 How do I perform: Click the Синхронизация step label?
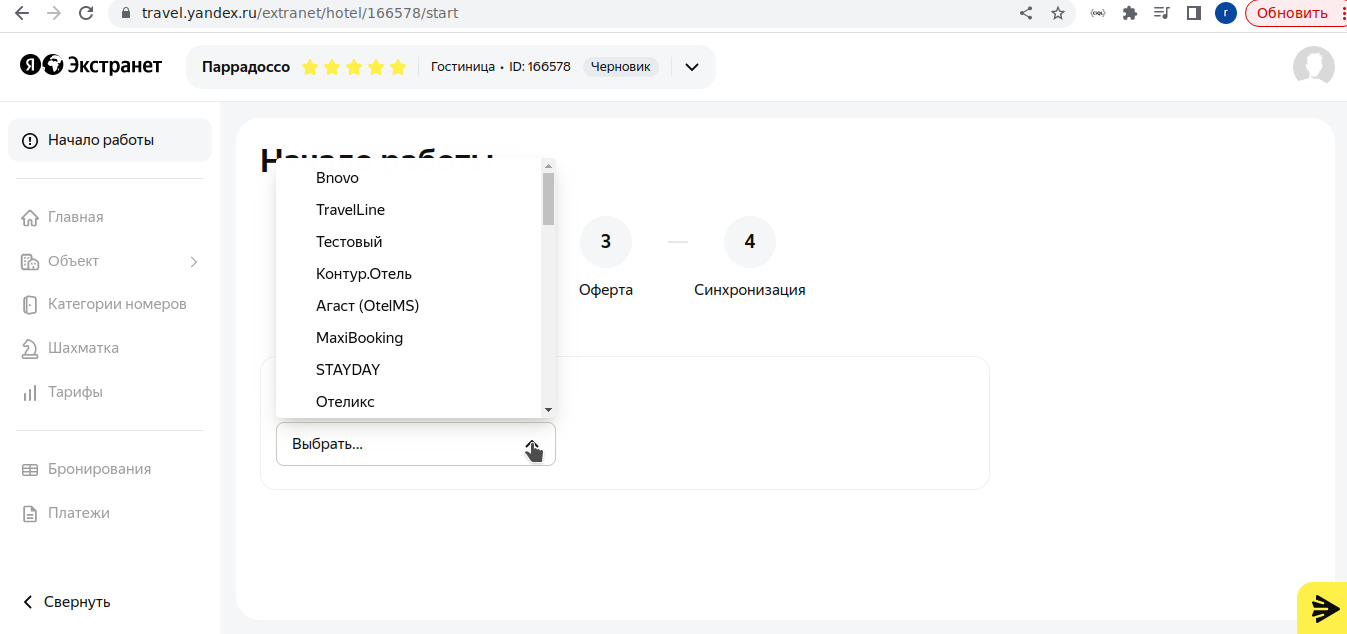[750, 290]
